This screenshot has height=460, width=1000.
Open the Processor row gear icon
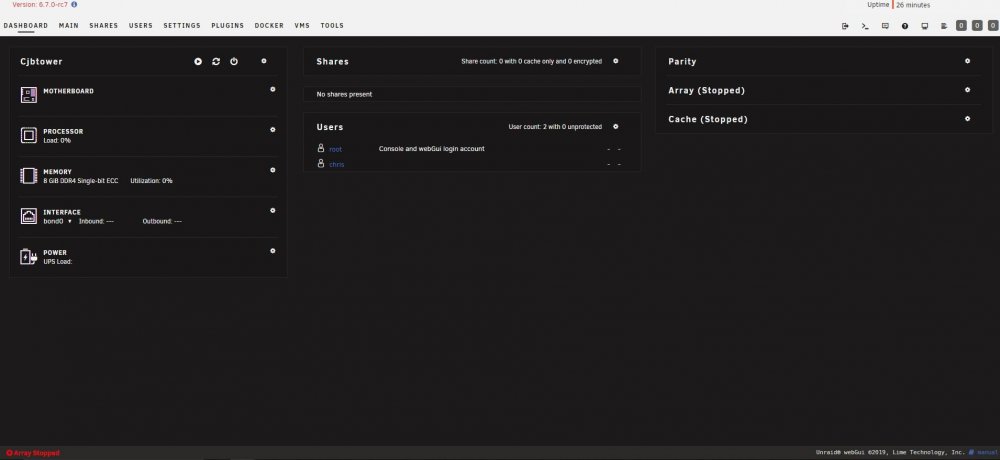(x=273, y=130)
